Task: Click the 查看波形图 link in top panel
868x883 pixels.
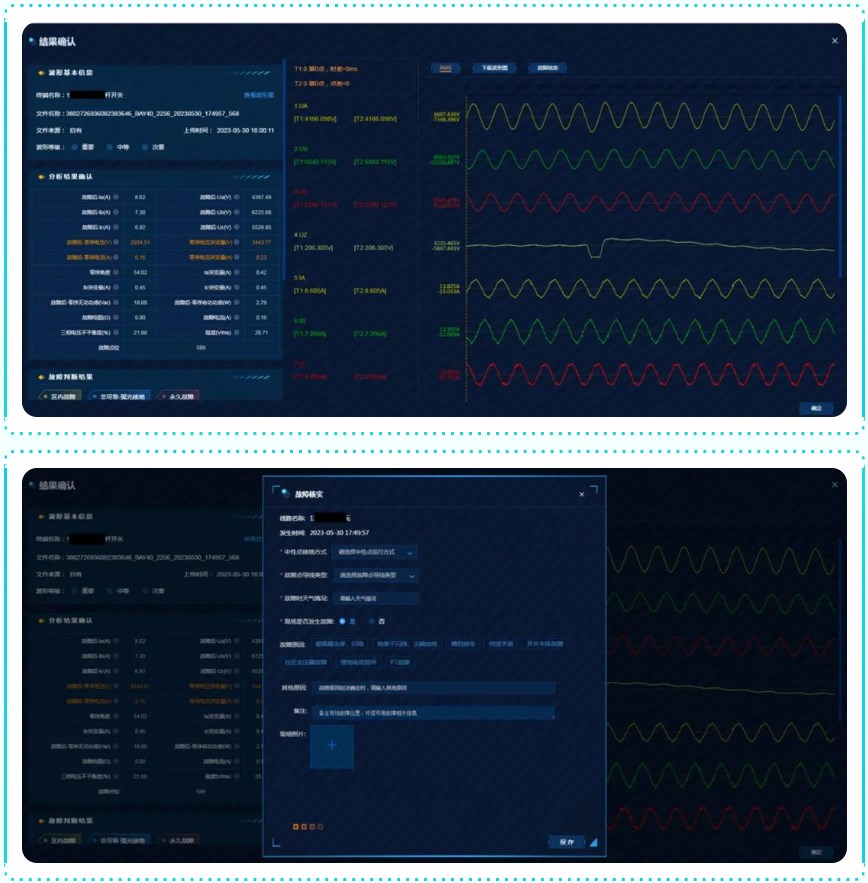Action: [258, 95]
